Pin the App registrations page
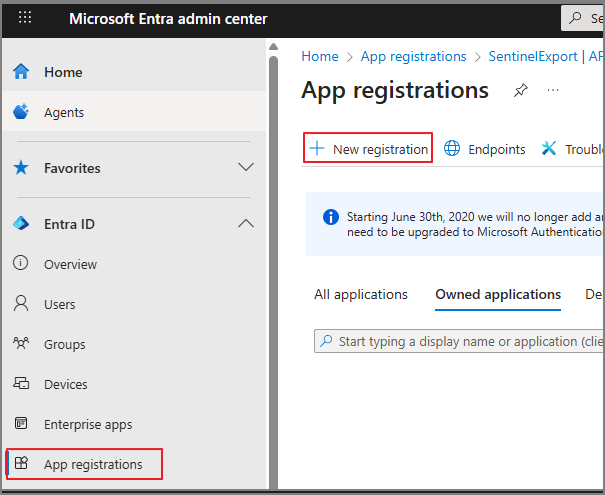Image resolution: width=605 pixels, height=495 pixels. pyautogui.click(x=521, y=90)
